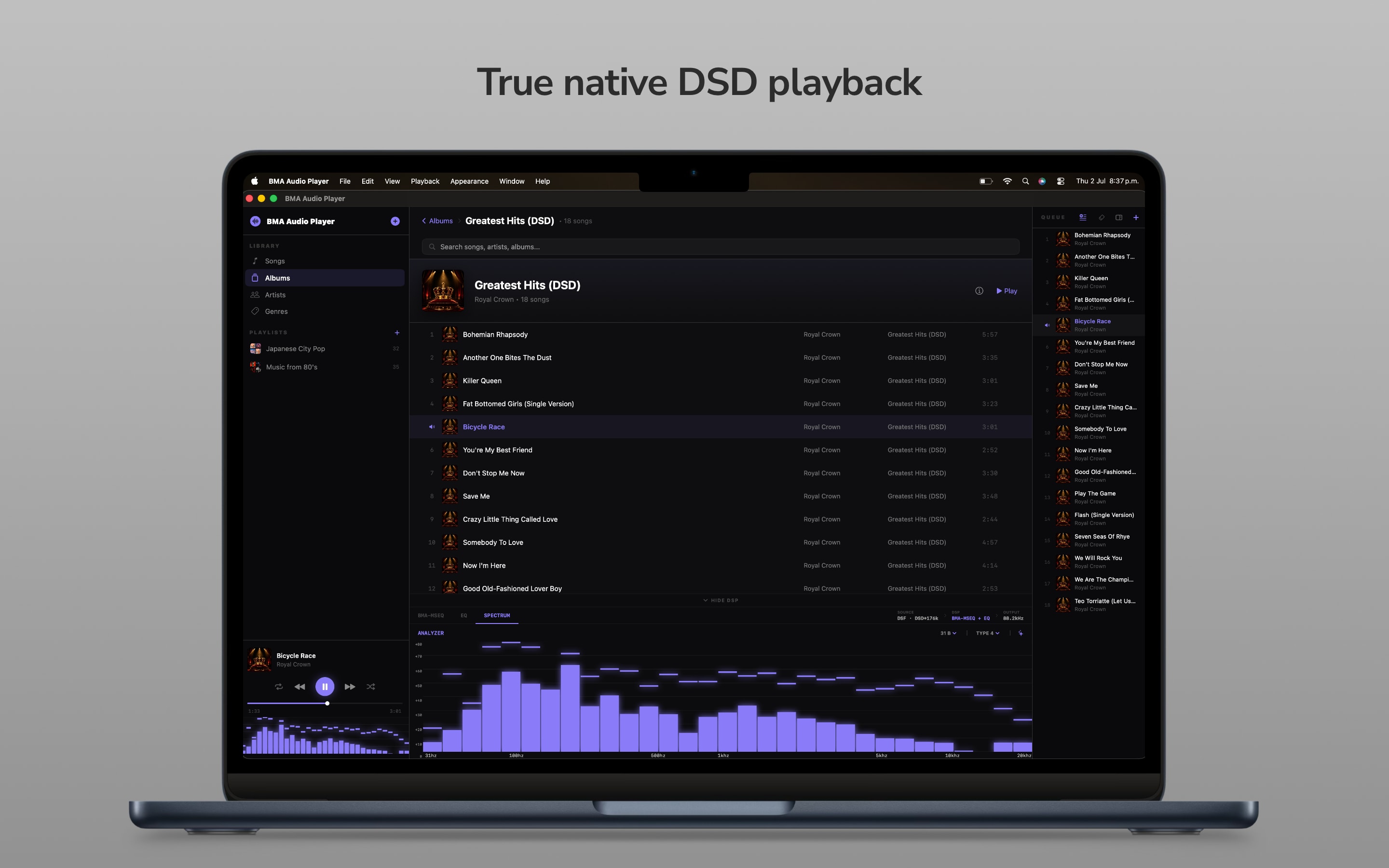Open the TYPE 4 analyzer dropdown

pos(988,633)
